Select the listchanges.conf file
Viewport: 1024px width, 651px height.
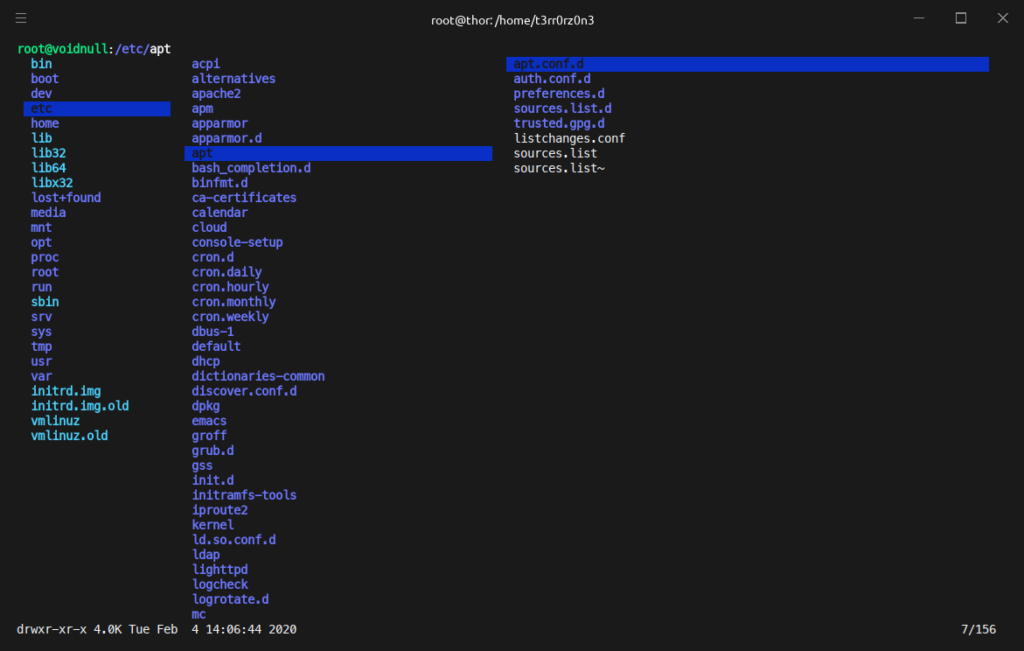(x=569, y=138)
